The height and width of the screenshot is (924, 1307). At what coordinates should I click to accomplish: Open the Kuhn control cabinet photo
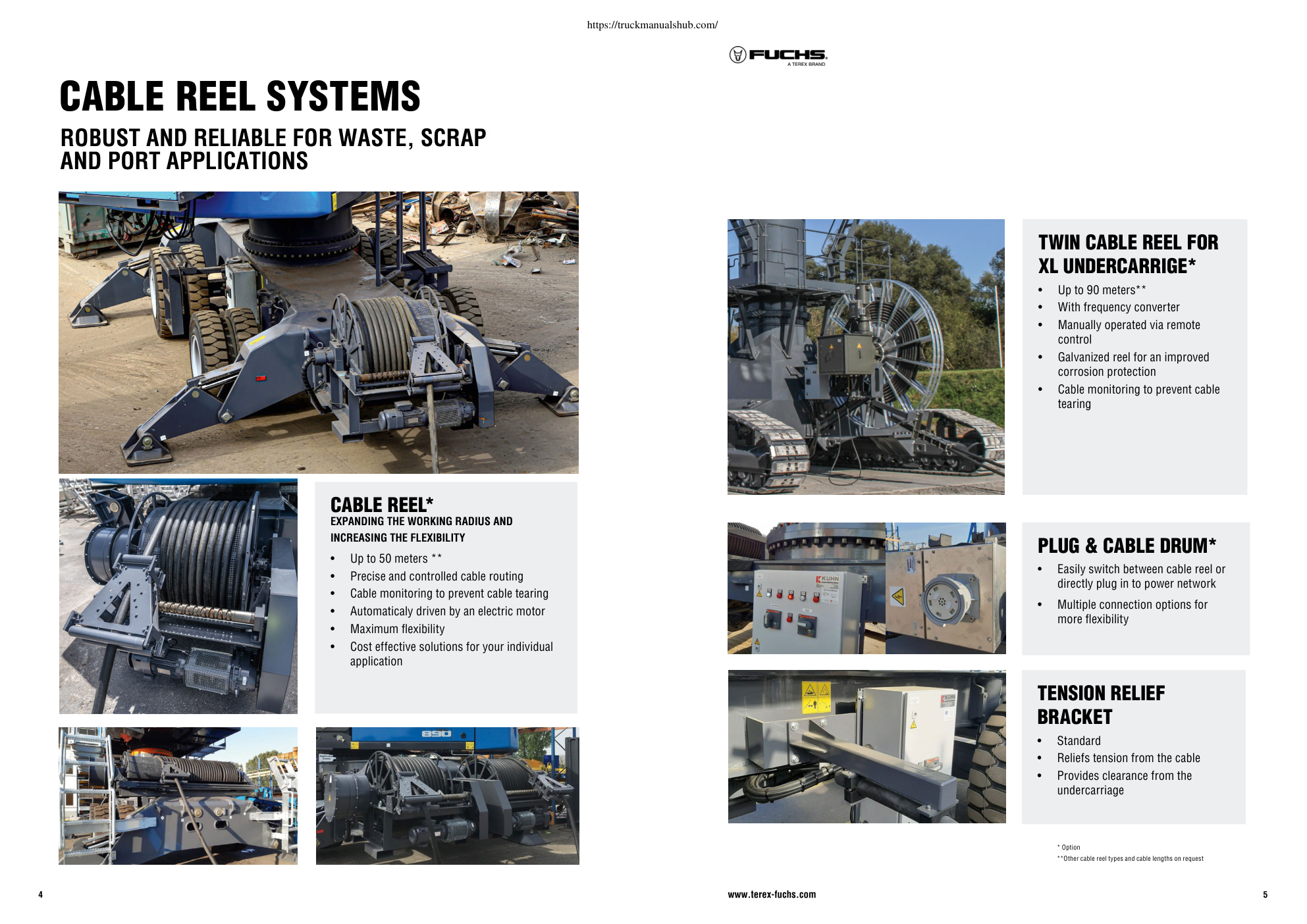(x=807, y=588)
